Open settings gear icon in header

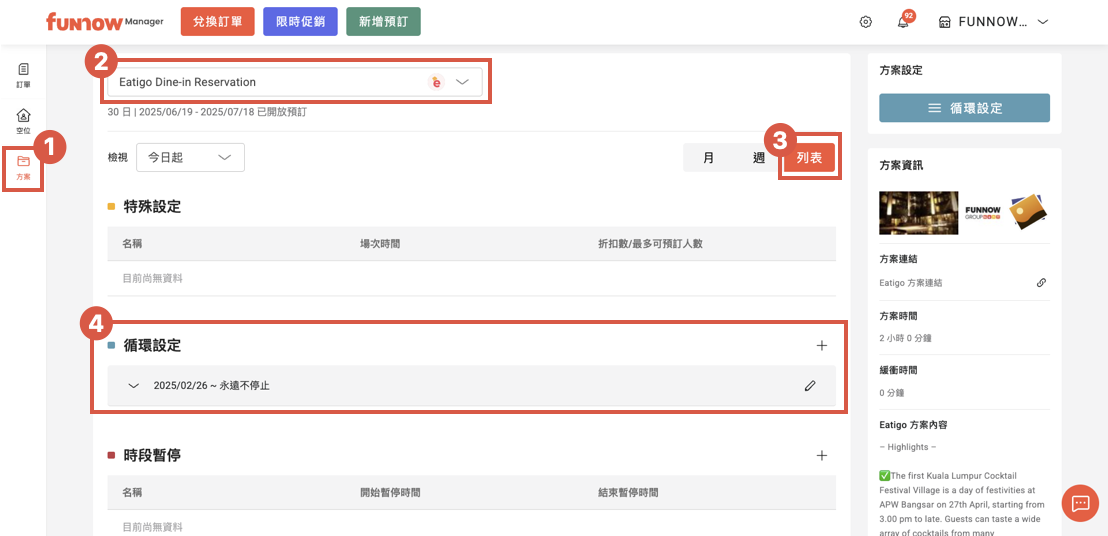coord(866,22)
